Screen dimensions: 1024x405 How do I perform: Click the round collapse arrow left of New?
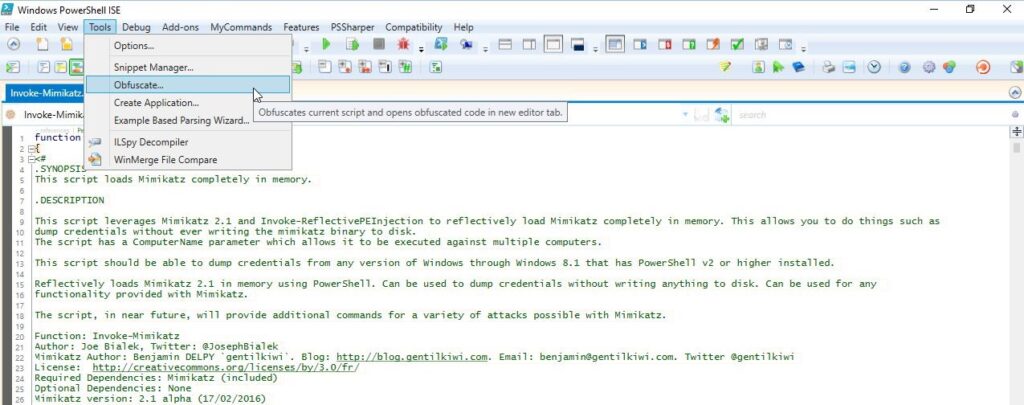(13, 44)
